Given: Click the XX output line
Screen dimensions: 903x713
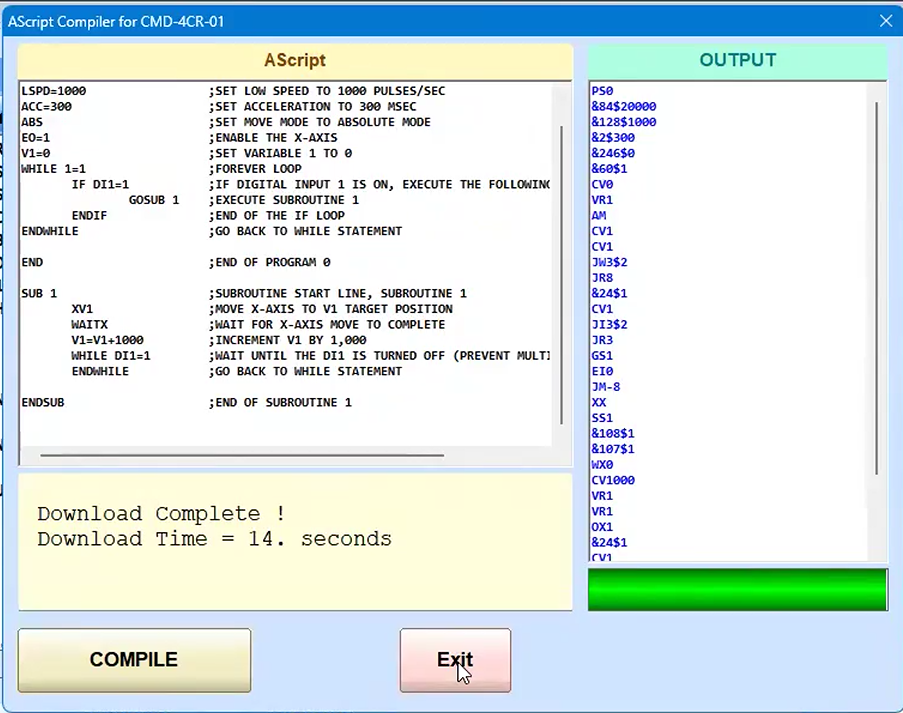Looking at the screenshot, I should coord(599,402).
